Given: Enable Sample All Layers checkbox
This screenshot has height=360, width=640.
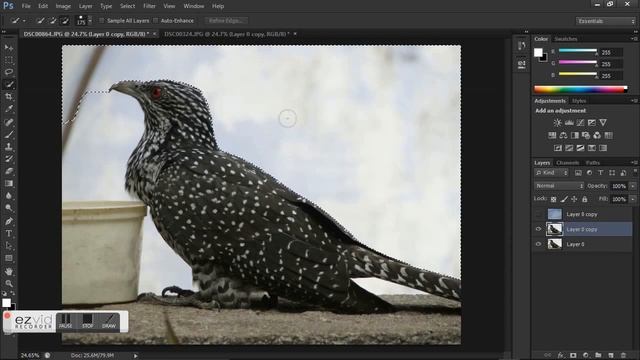Looking at the screenshot, I should (x=102, y=20).
